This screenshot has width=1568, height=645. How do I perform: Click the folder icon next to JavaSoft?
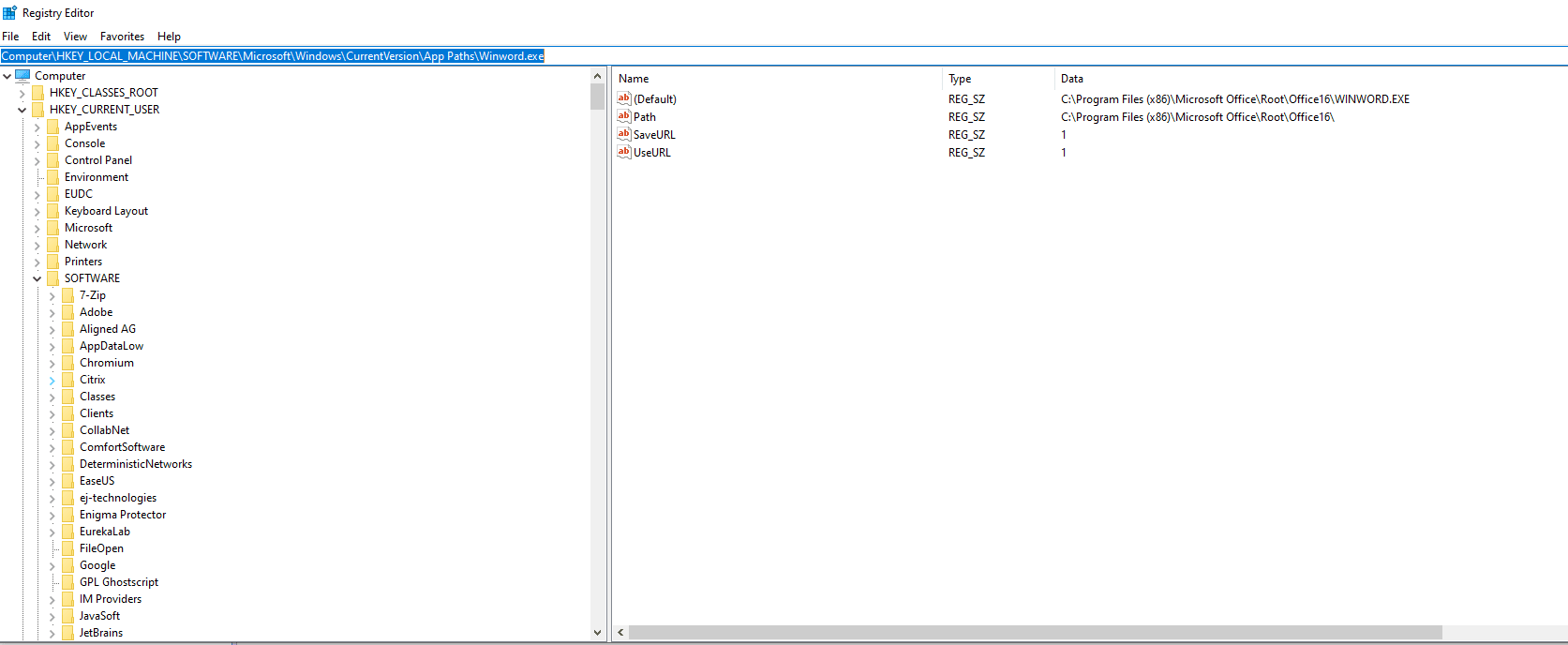coord(67,616)
